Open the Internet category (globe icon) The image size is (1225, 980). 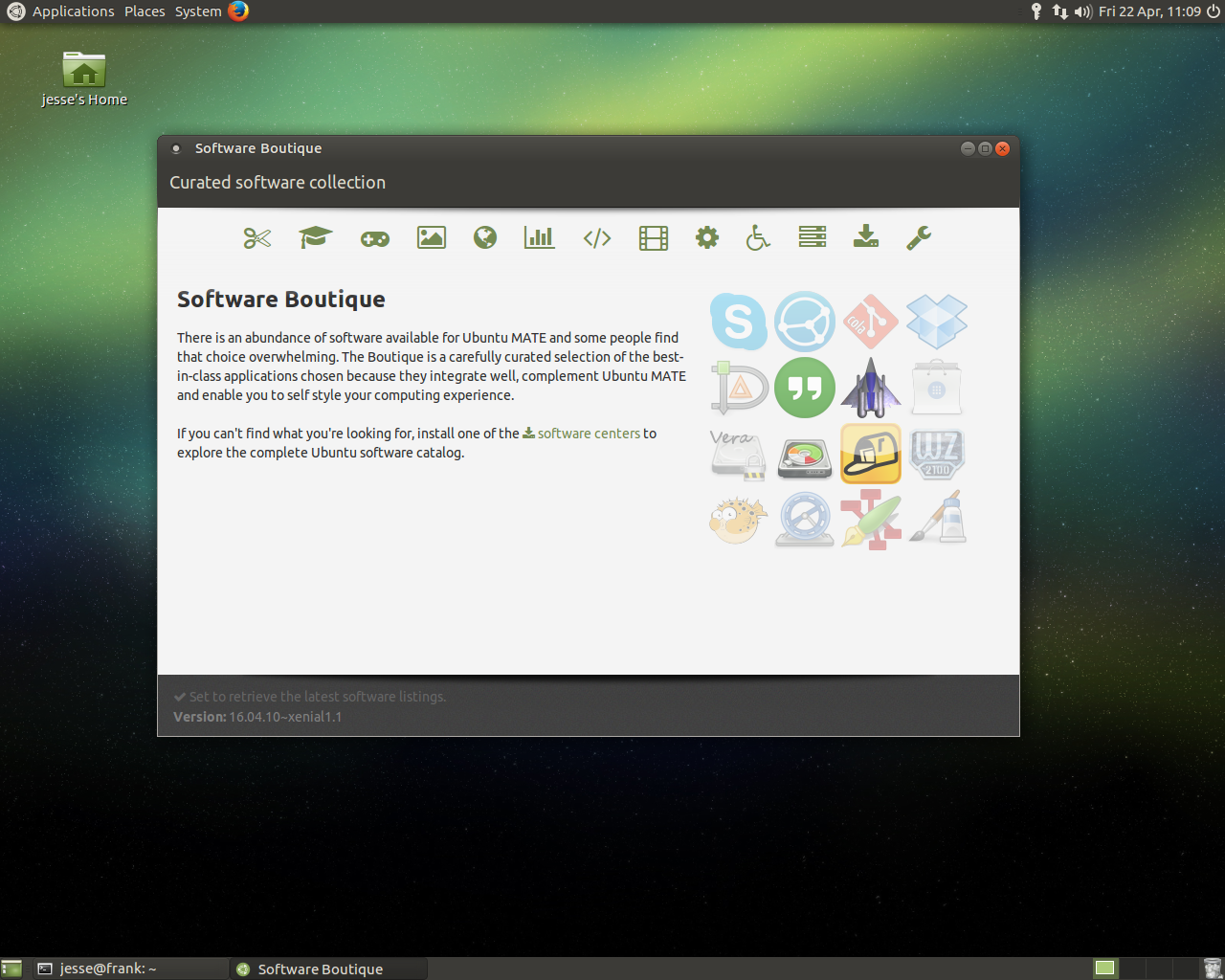click(485, 237)
